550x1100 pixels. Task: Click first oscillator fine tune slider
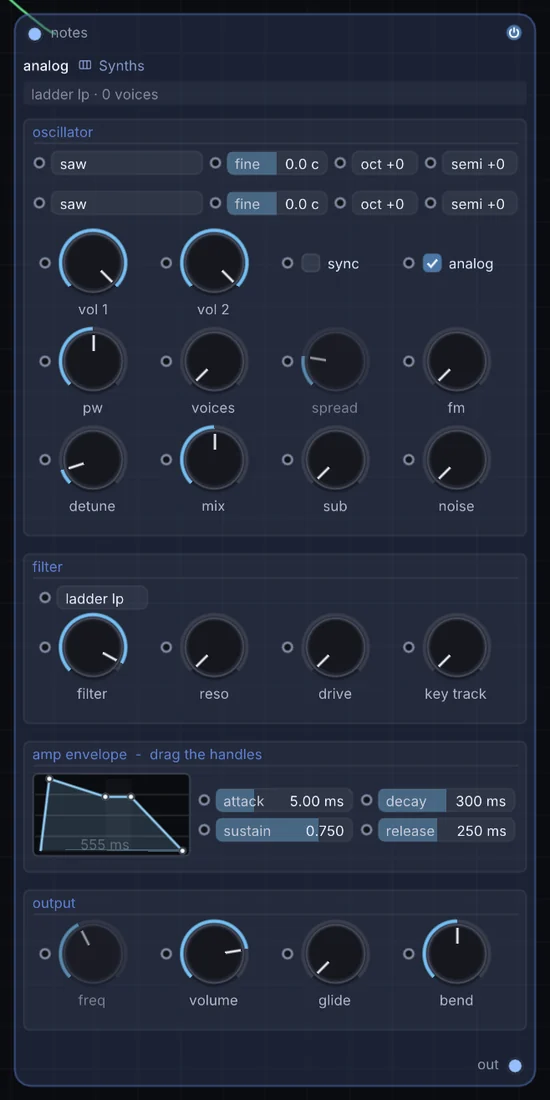(x=277, y=163)
